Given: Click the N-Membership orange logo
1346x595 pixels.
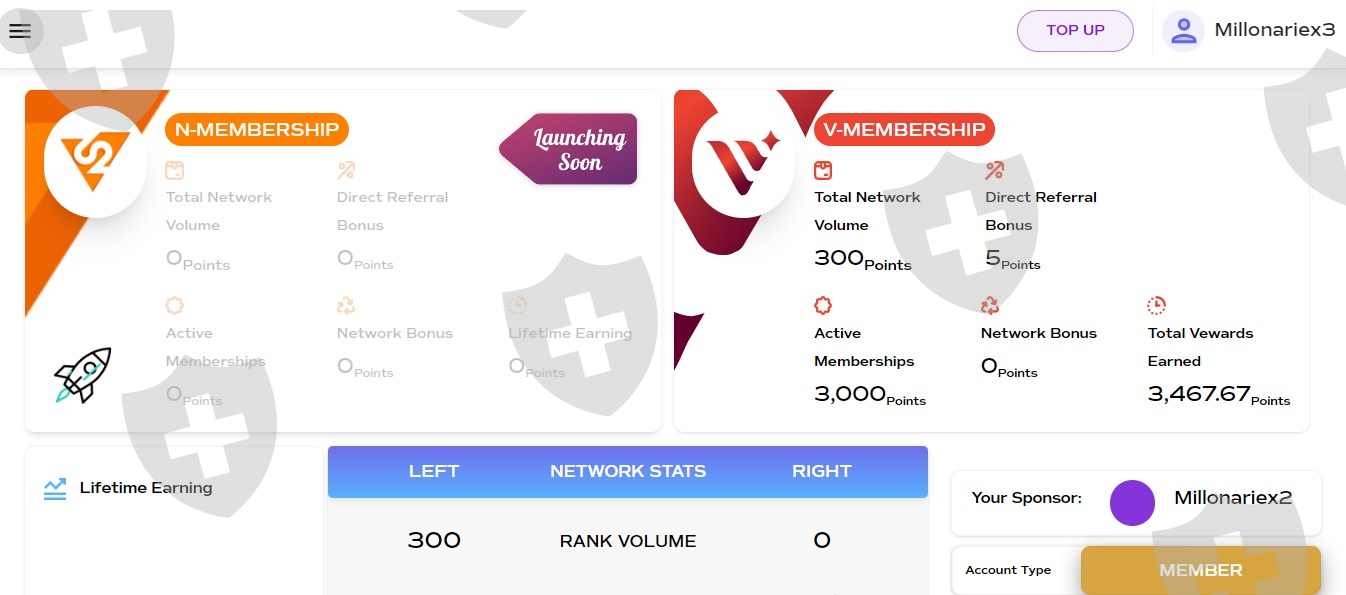Looking at the screenshot, I should [95, 163].
